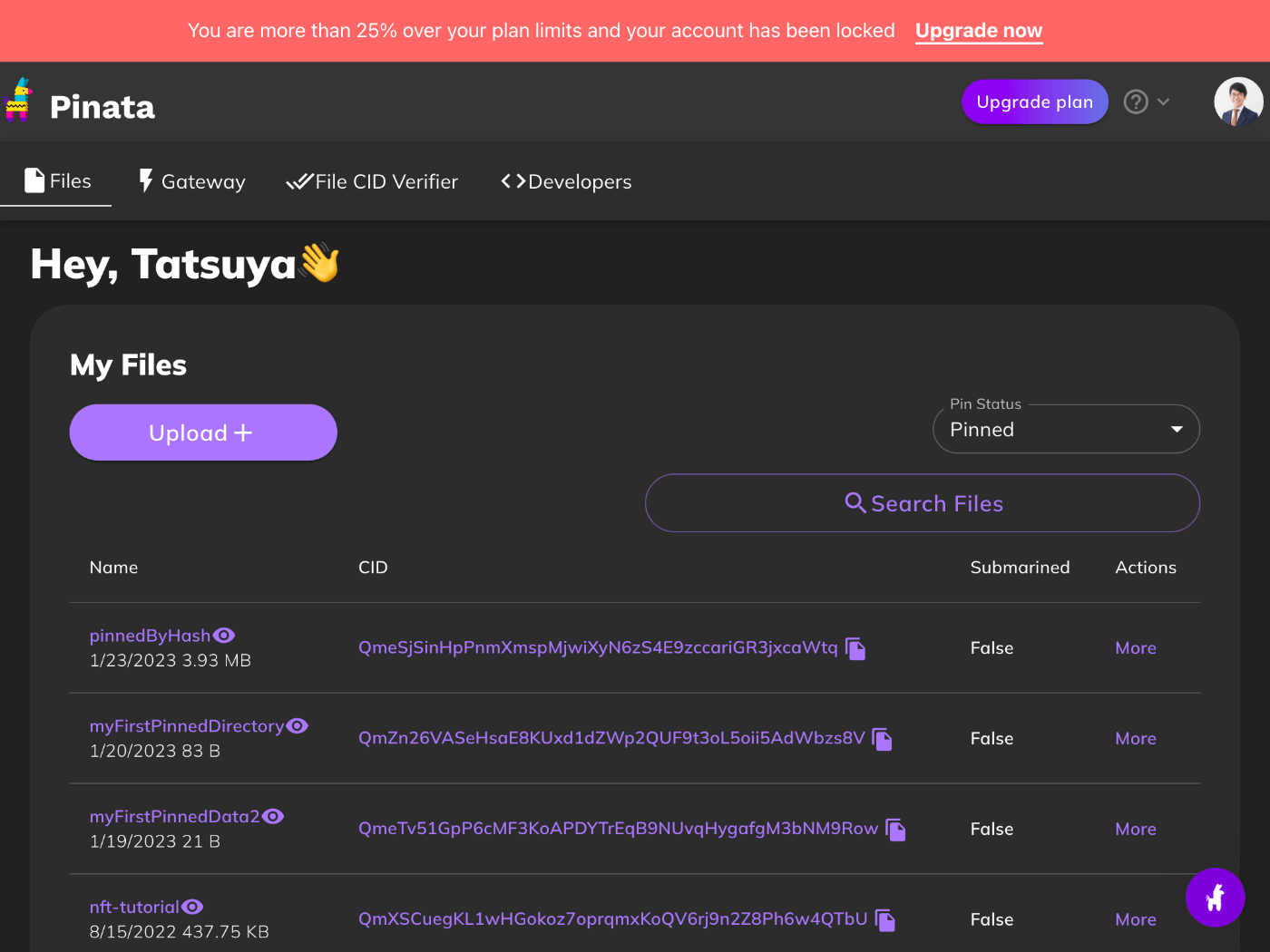Open the user profile avatar
This screenshot has width=1270, height=952.
coord(1238,102)
